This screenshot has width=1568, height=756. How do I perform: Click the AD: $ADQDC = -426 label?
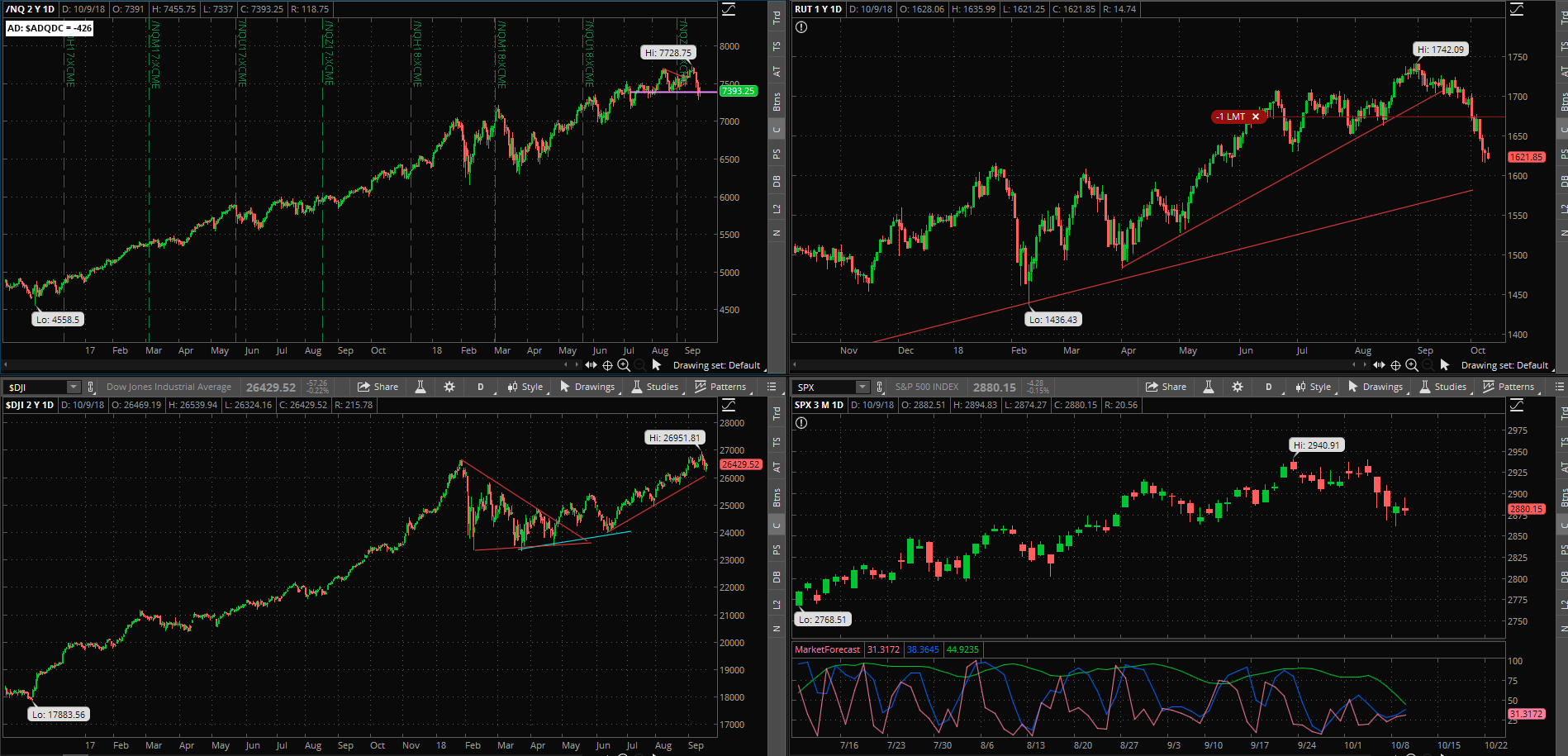[50, 28]
